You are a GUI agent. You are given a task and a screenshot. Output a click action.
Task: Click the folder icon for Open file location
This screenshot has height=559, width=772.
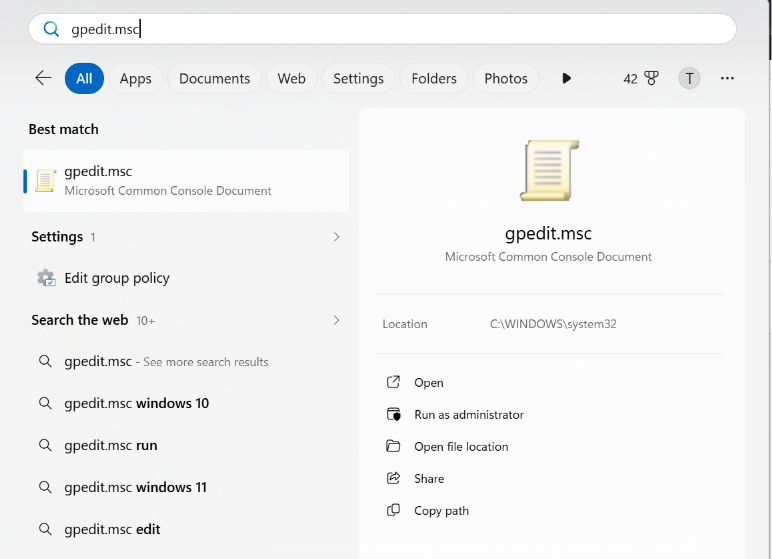tap(393, 446)
